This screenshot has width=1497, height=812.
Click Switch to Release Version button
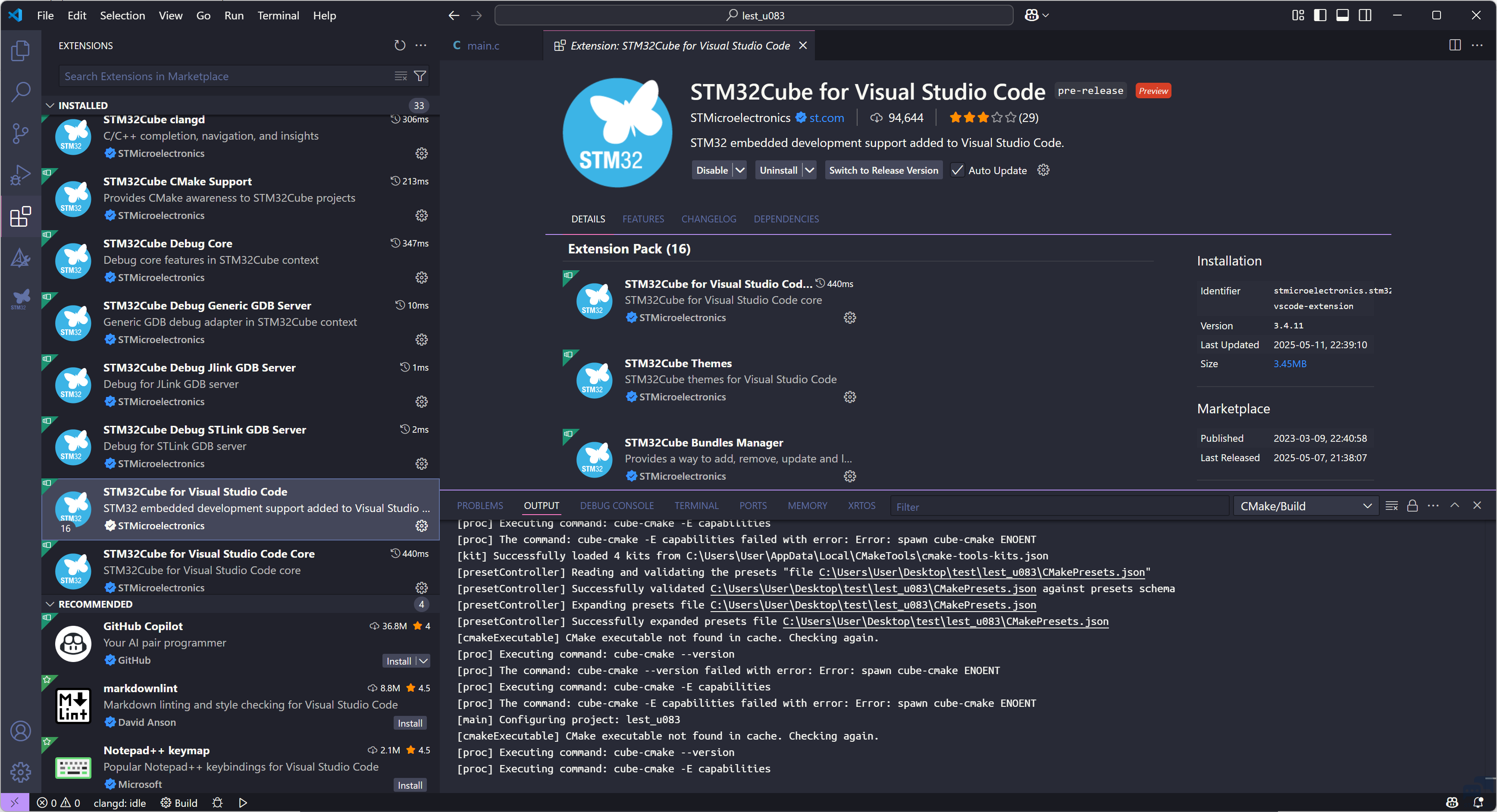pos(884,170)
